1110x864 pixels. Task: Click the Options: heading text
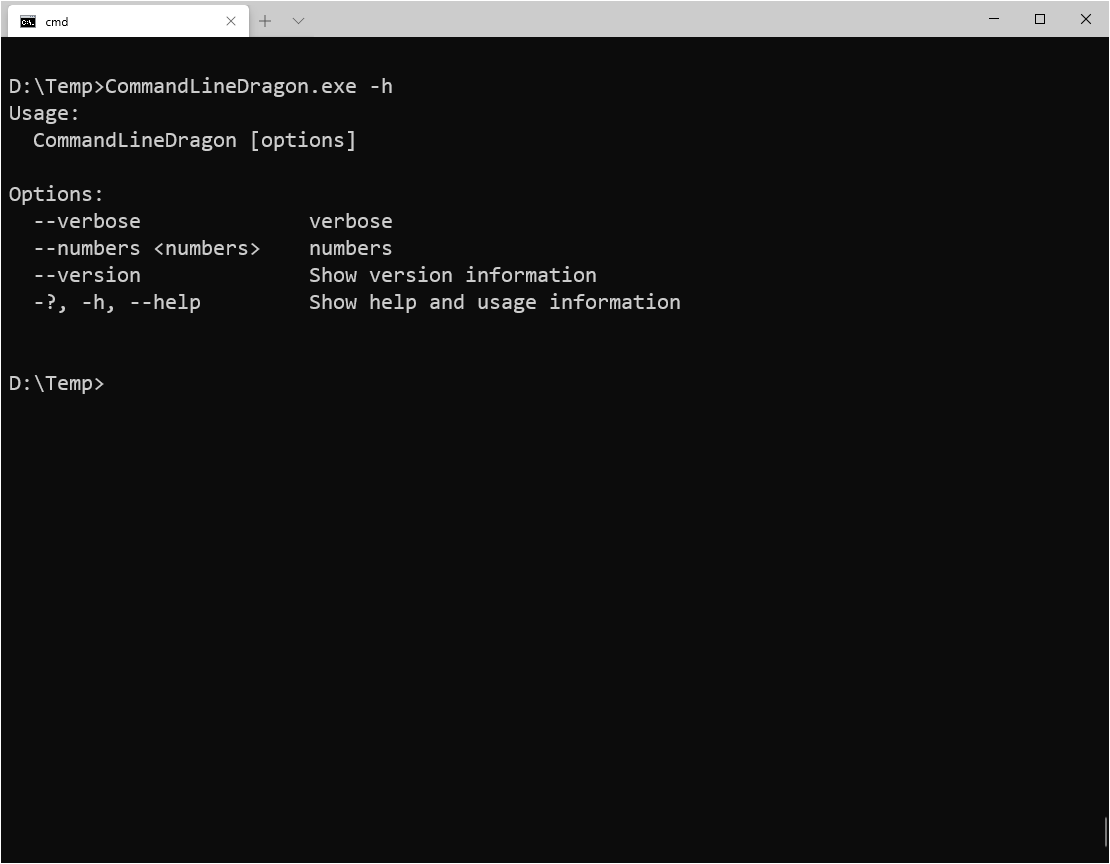54,193
